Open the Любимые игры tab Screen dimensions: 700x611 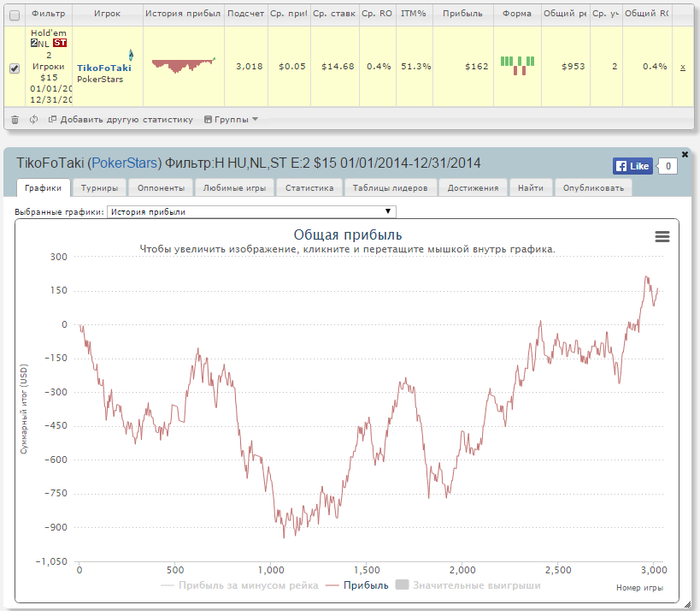[x=235, y=188]
